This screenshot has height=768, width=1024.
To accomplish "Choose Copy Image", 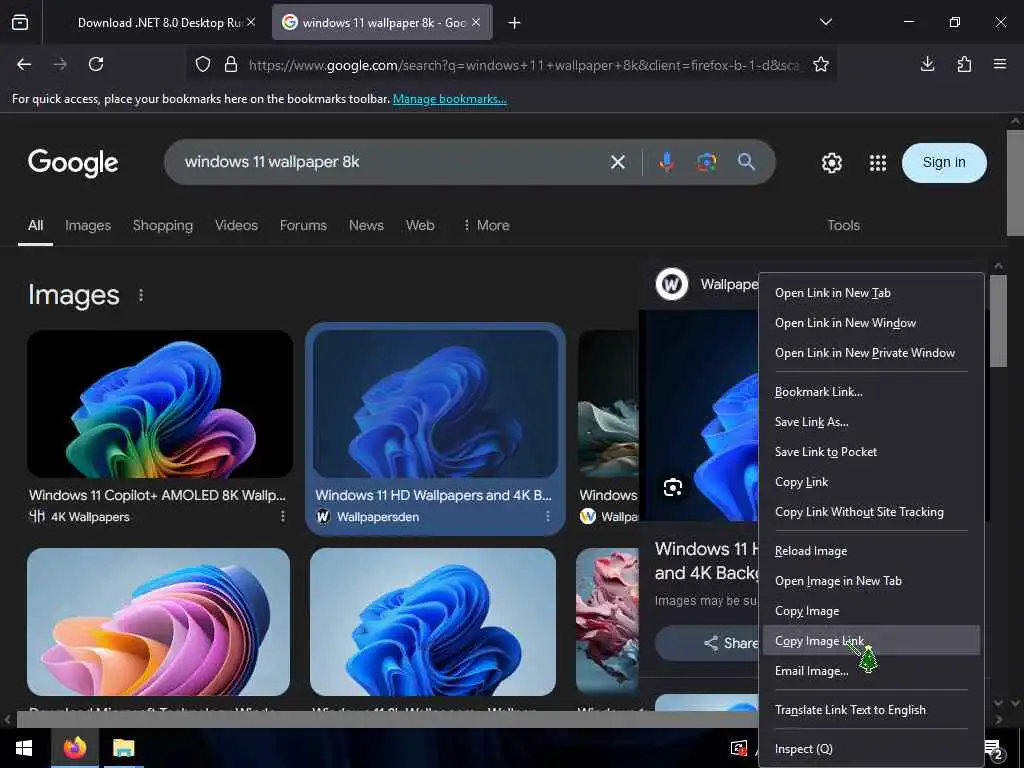I will pyautogui.click(x=871, y=611).
